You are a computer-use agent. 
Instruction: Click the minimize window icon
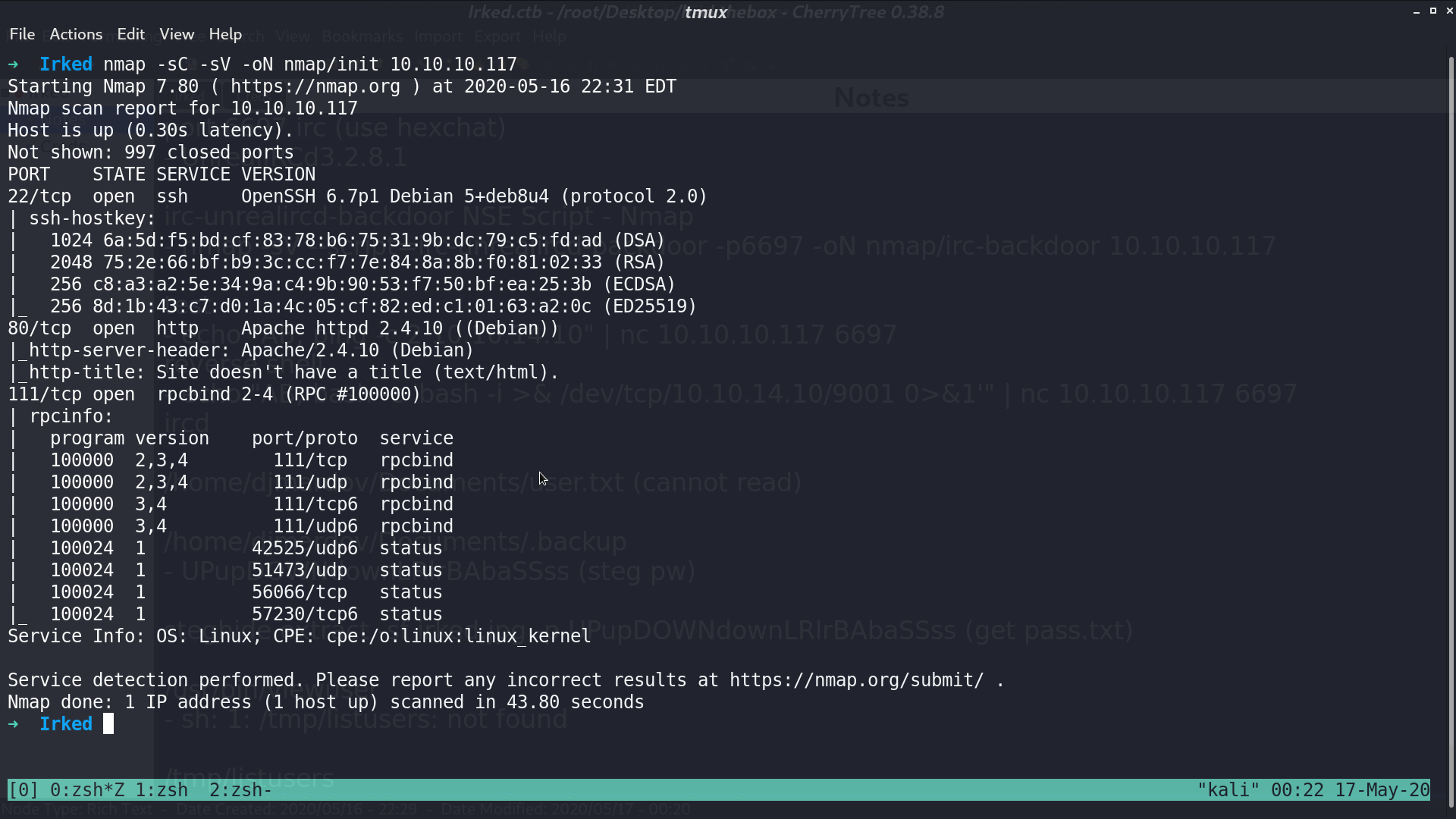click(x=1417, y=11)
